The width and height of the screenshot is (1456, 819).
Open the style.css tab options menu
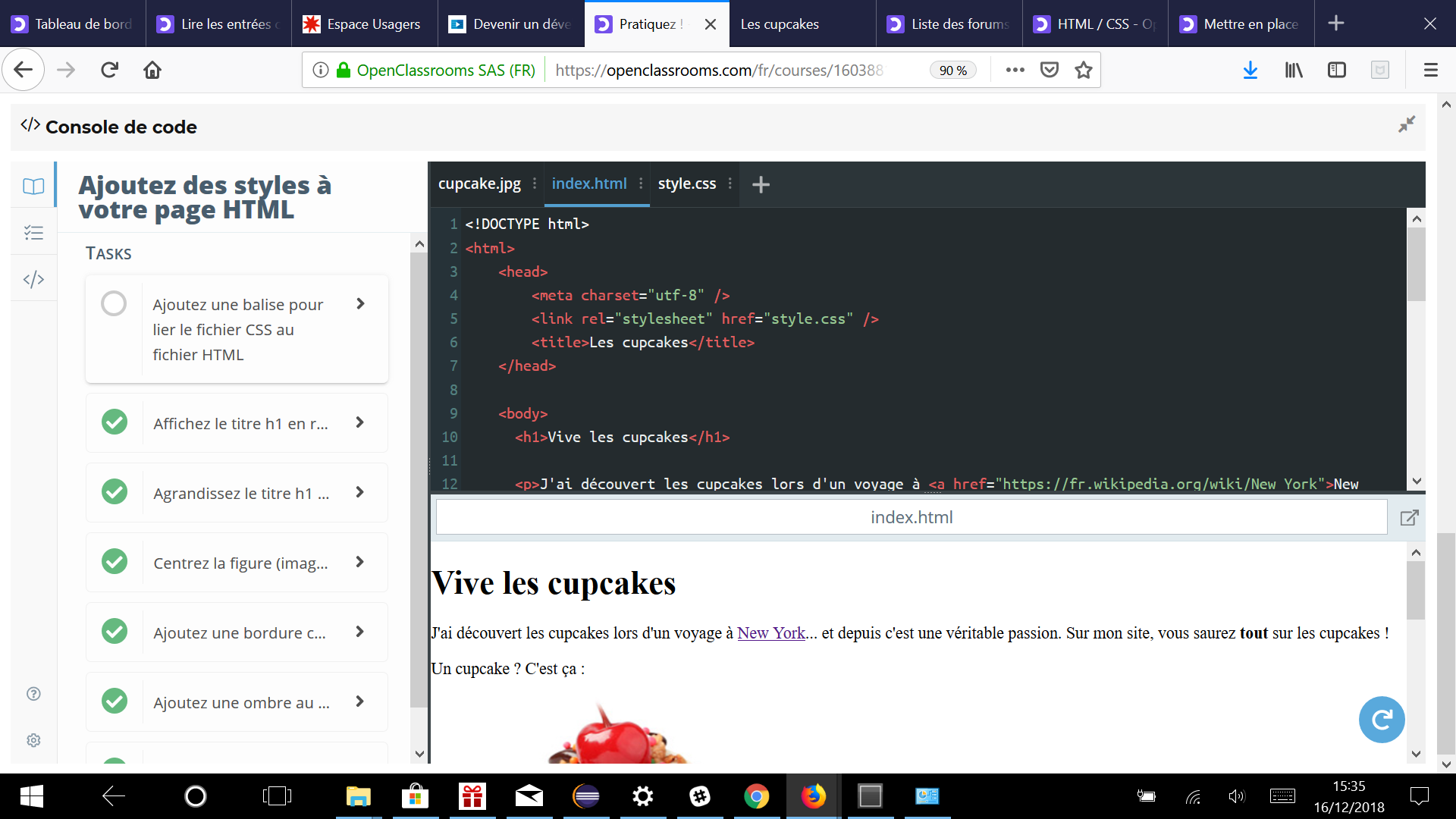[730, 184]
